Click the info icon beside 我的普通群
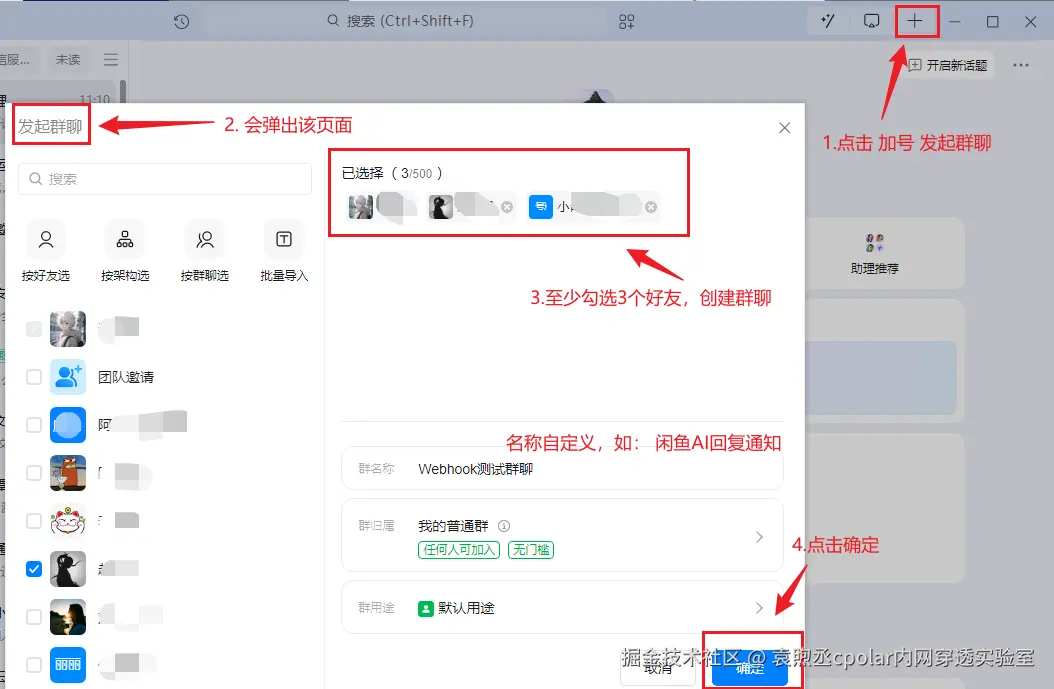Image resolution: width=1054 pixels, height=689 pixels. [x=503, y=526]
